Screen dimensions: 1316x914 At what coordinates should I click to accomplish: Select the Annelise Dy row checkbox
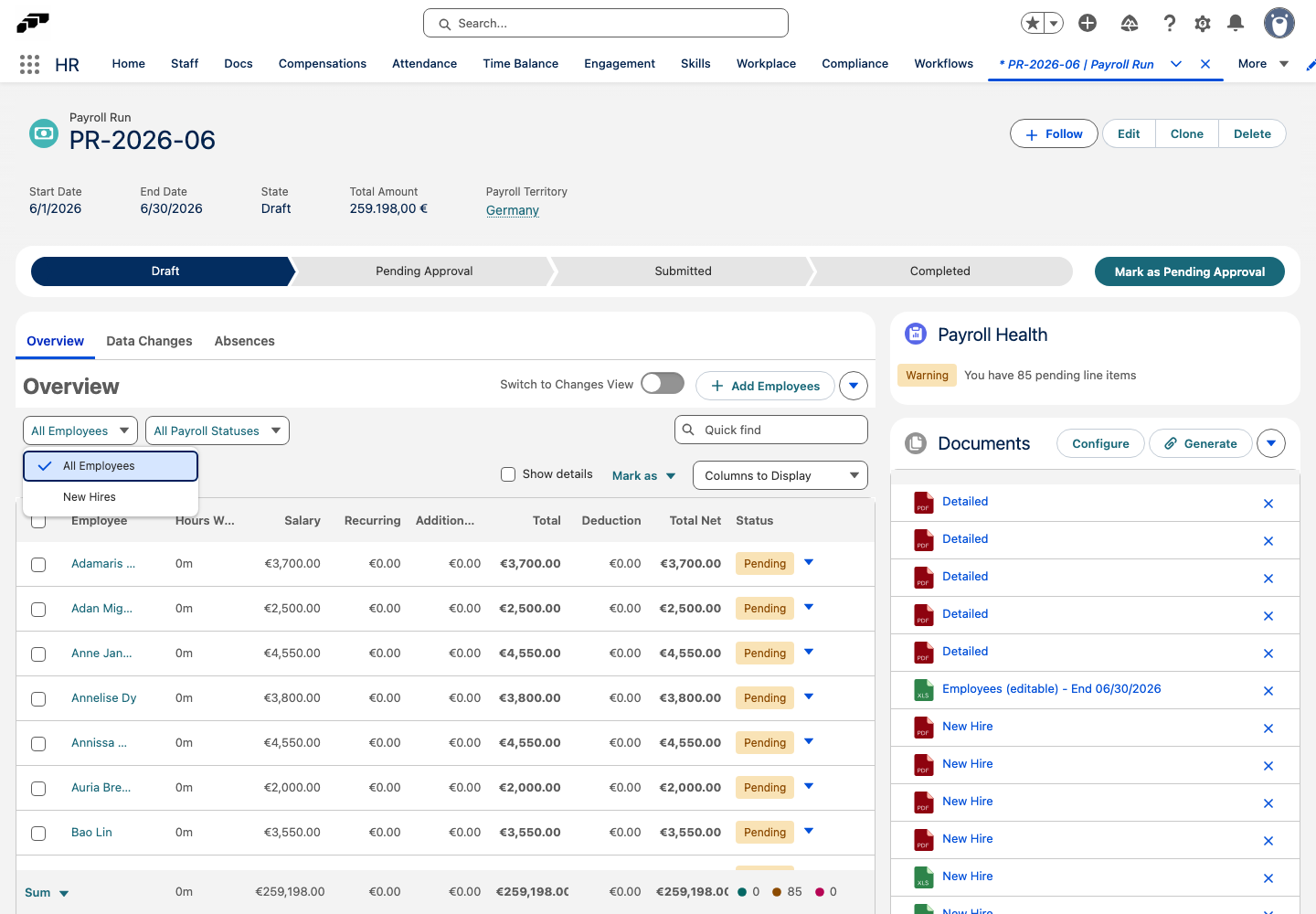click(38, 699)
